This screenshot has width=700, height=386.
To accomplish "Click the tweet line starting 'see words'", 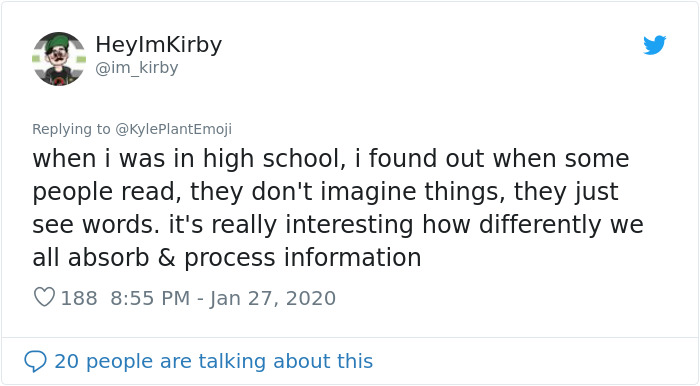I will point(338,224).
